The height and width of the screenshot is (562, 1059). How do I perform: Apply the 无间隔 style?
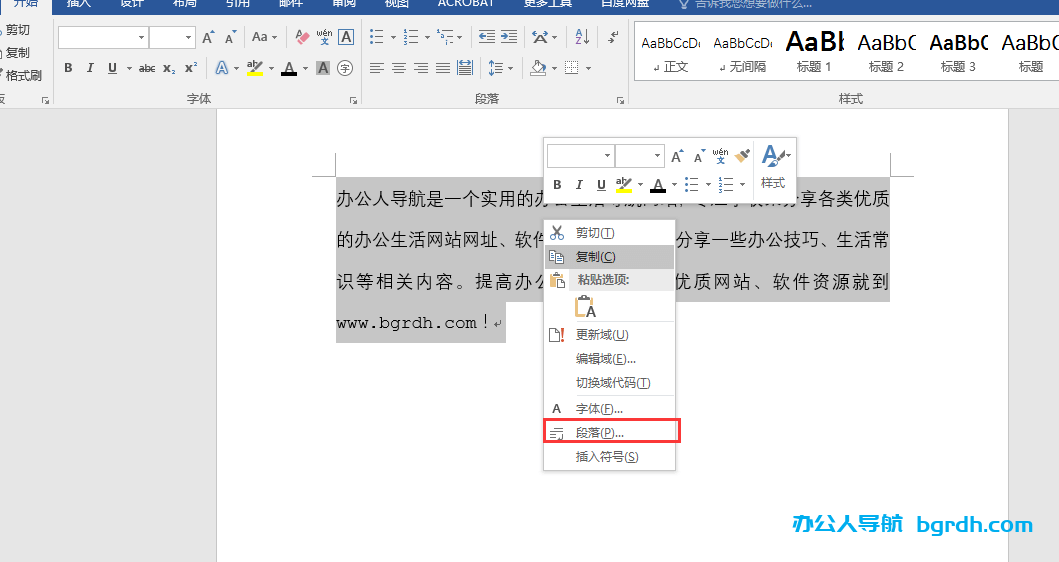click(x=743, y=52)
